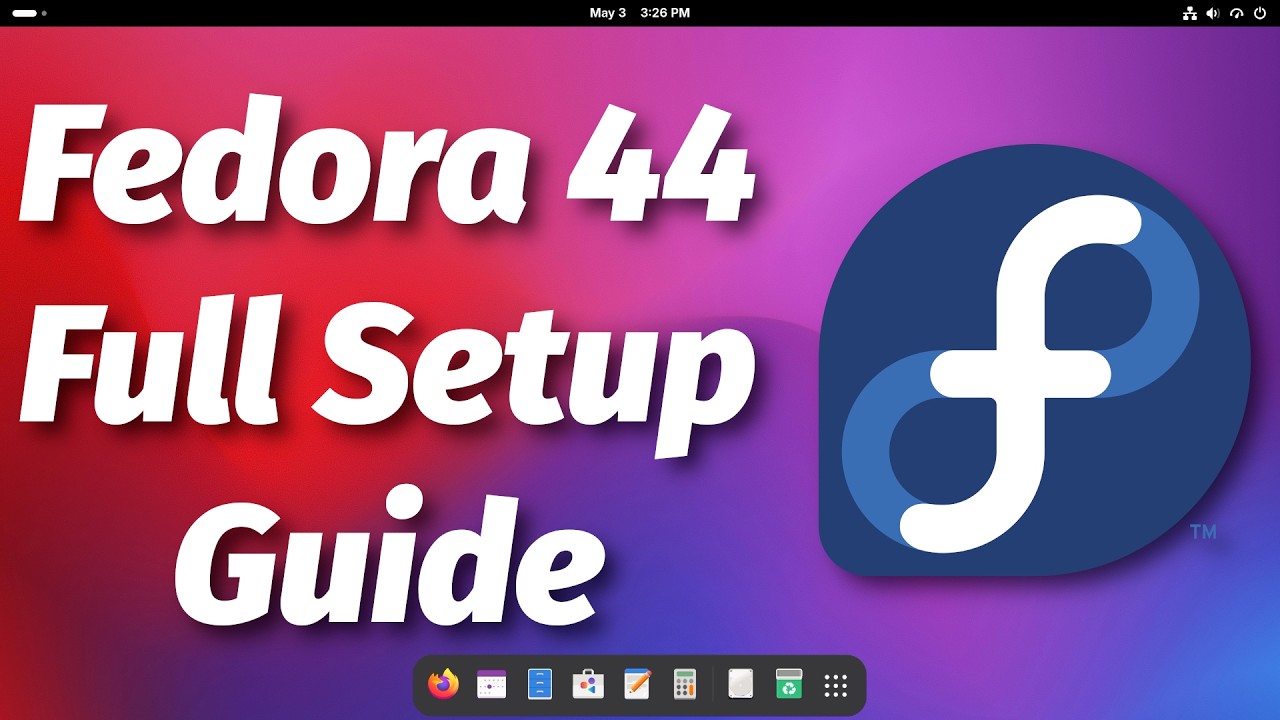Open the power menu icon
The width and height of the screenshot is (1280, 720).
coord(1260,13)
